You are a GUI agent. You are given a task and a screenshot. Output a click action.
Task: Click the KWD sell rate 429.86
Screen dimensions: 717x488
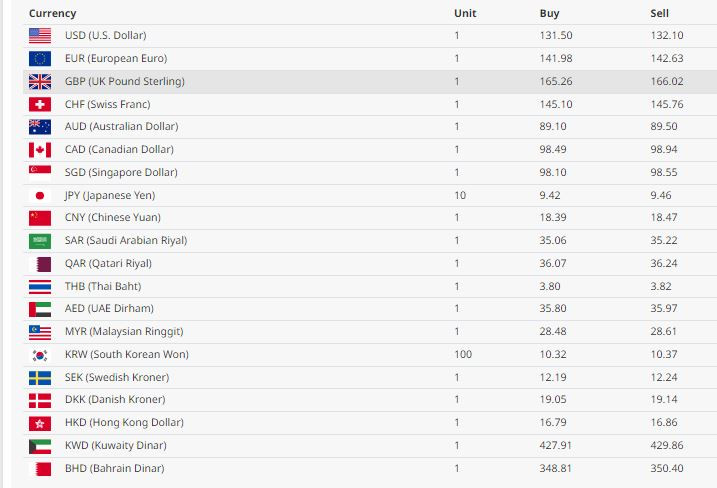pyautogui.click(x=667, y=445)
